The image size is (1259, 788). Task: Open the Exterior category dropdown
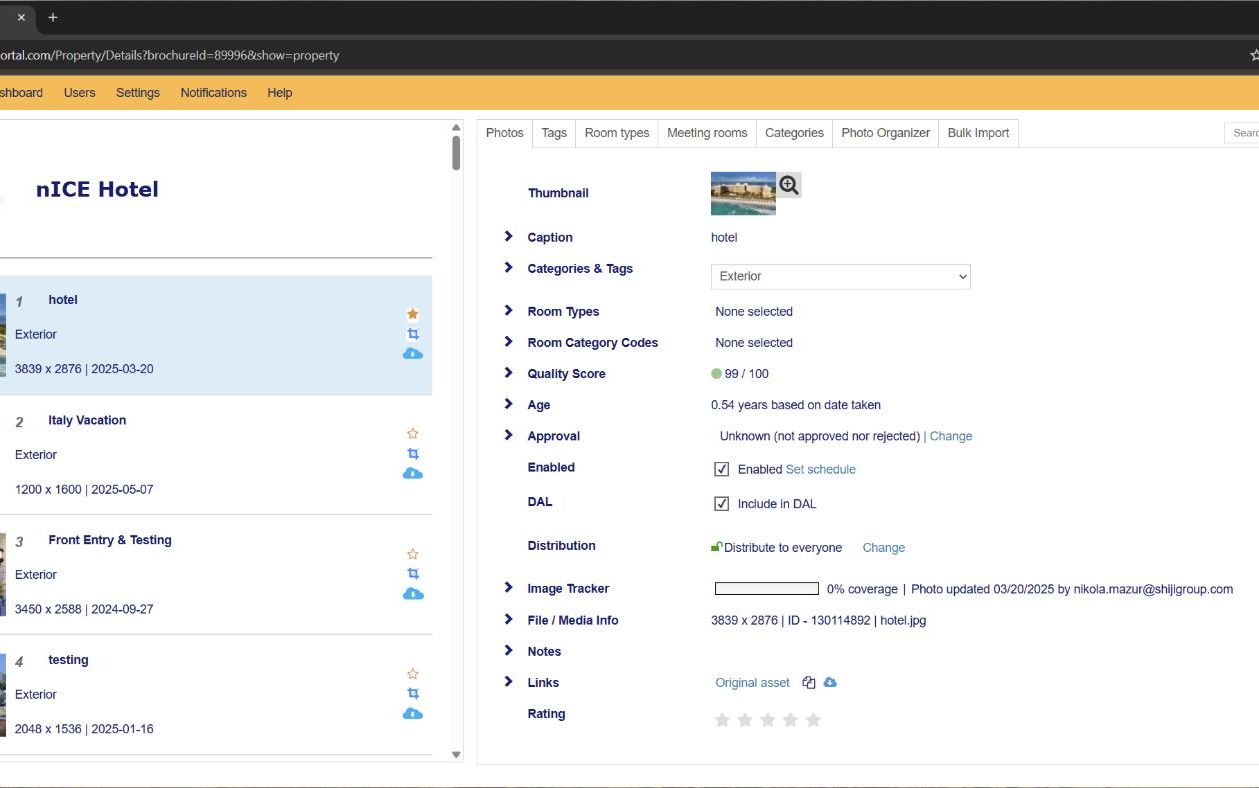pos(840,276)
